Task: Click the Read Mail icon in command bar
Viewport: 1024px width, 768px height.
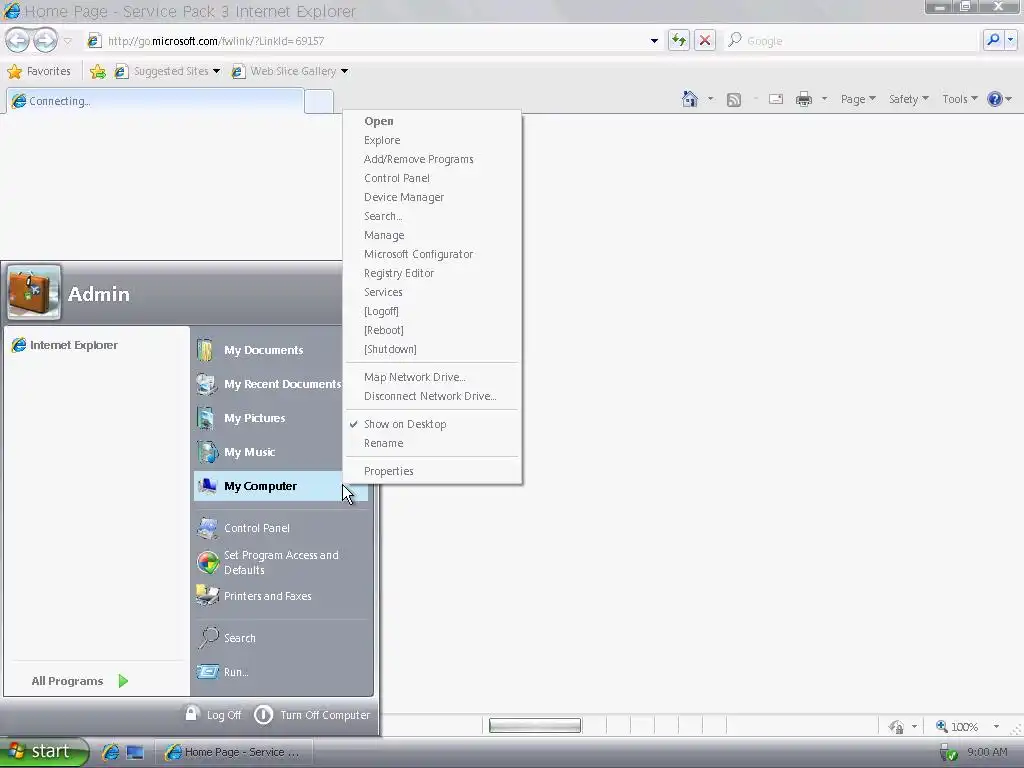Action: 776,99
